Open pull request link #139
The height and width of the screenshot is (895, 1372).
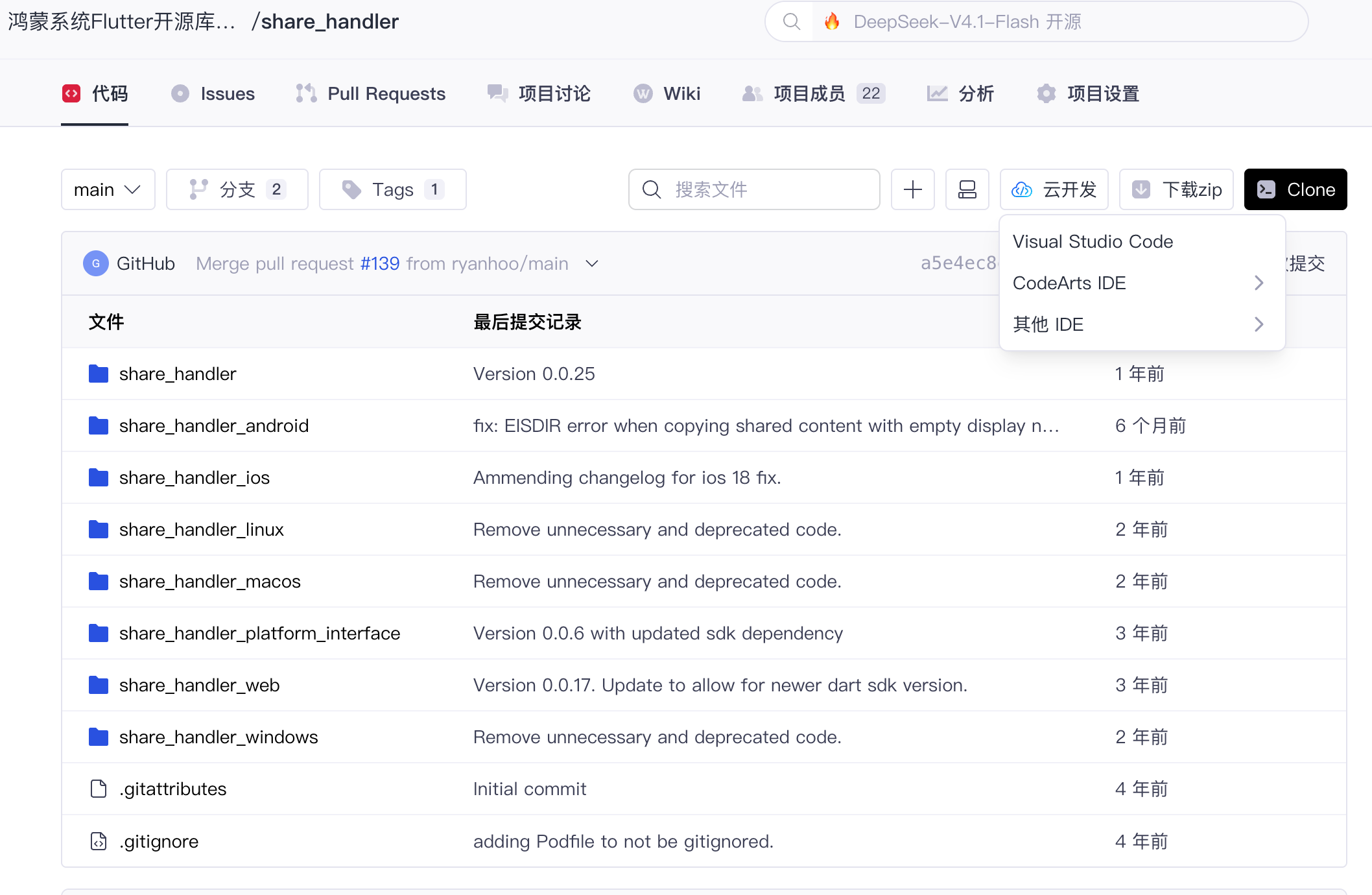pos(380,263)
